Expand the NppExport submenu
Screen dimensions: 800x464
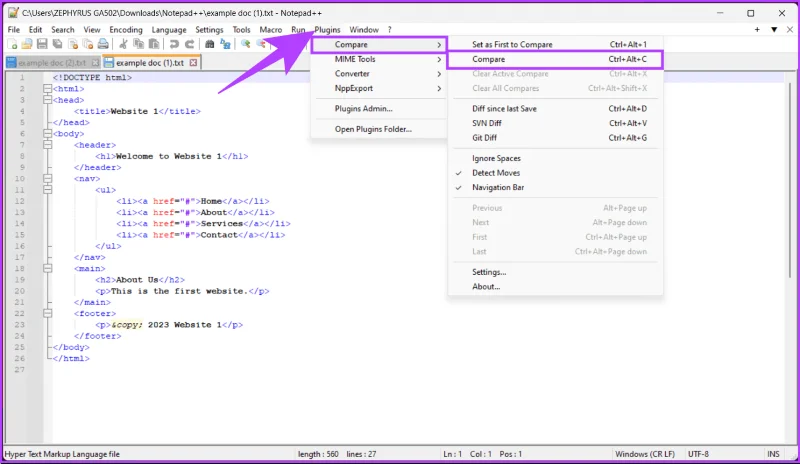pos(379,88)
